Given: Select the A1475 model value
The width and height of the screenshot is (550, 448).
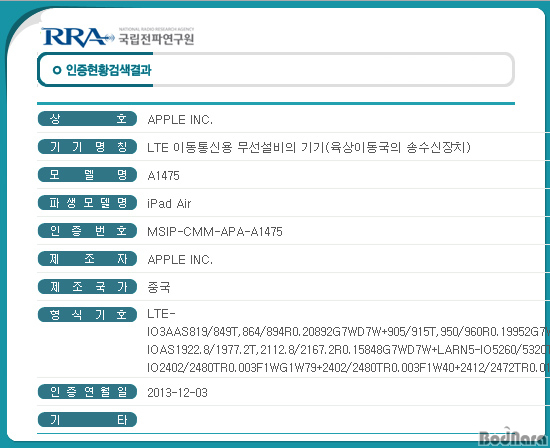Looking at the screenshot, I should [163, 175].
